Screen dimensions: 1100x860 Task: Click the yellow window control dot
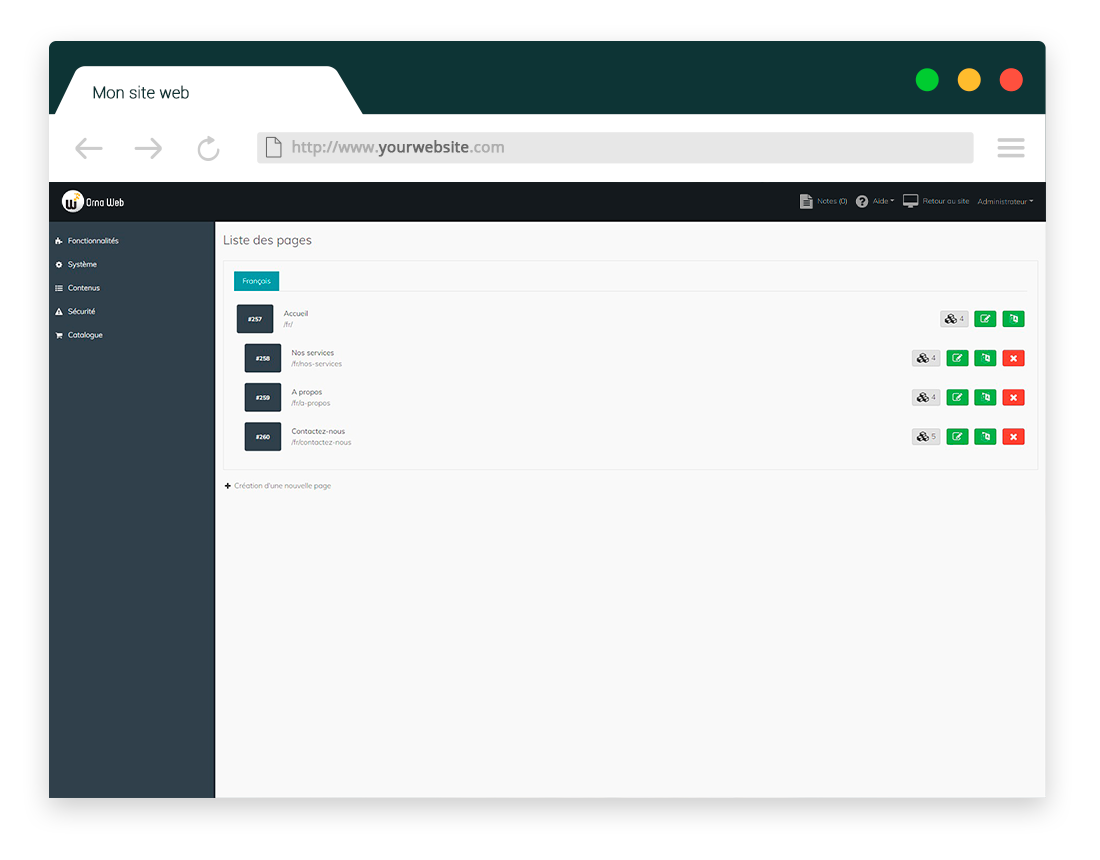pyautogui.click(x=969, y=79)
